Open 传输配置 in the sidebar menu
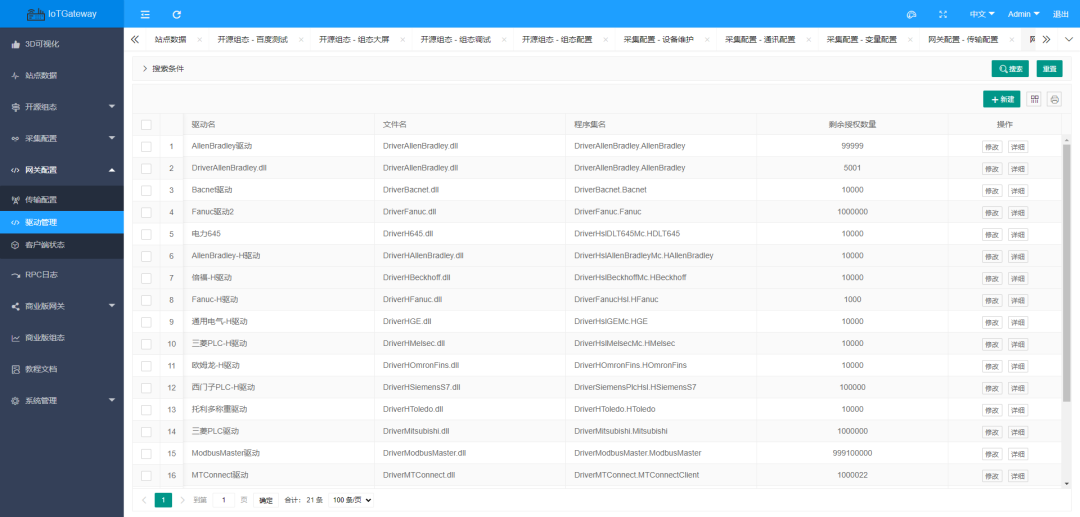Screen dimensions: 1080x517 [41, 200]
